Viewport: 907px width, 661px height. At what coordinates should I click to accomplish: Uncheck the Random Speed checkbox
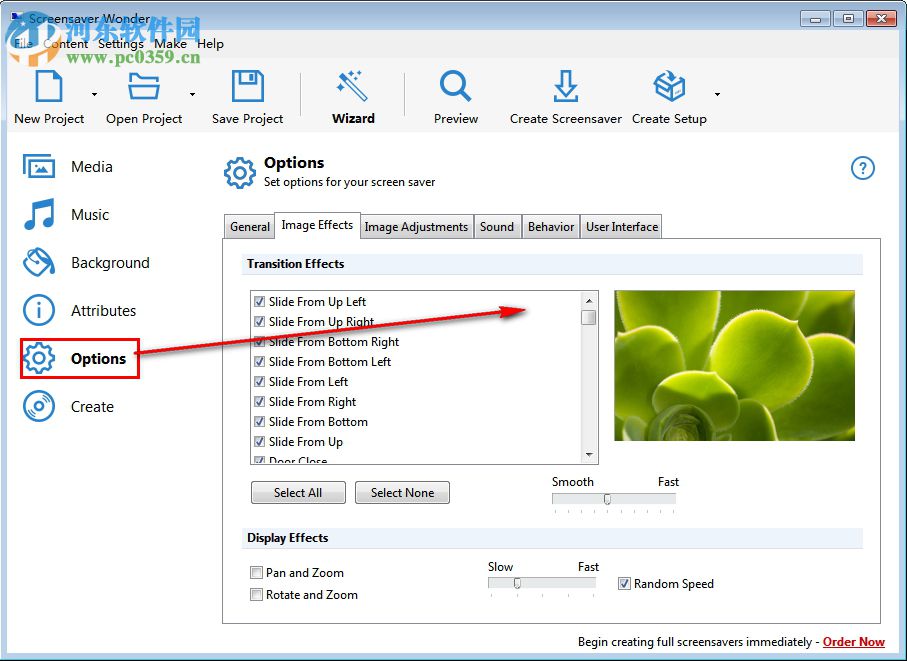click(624, 584)
